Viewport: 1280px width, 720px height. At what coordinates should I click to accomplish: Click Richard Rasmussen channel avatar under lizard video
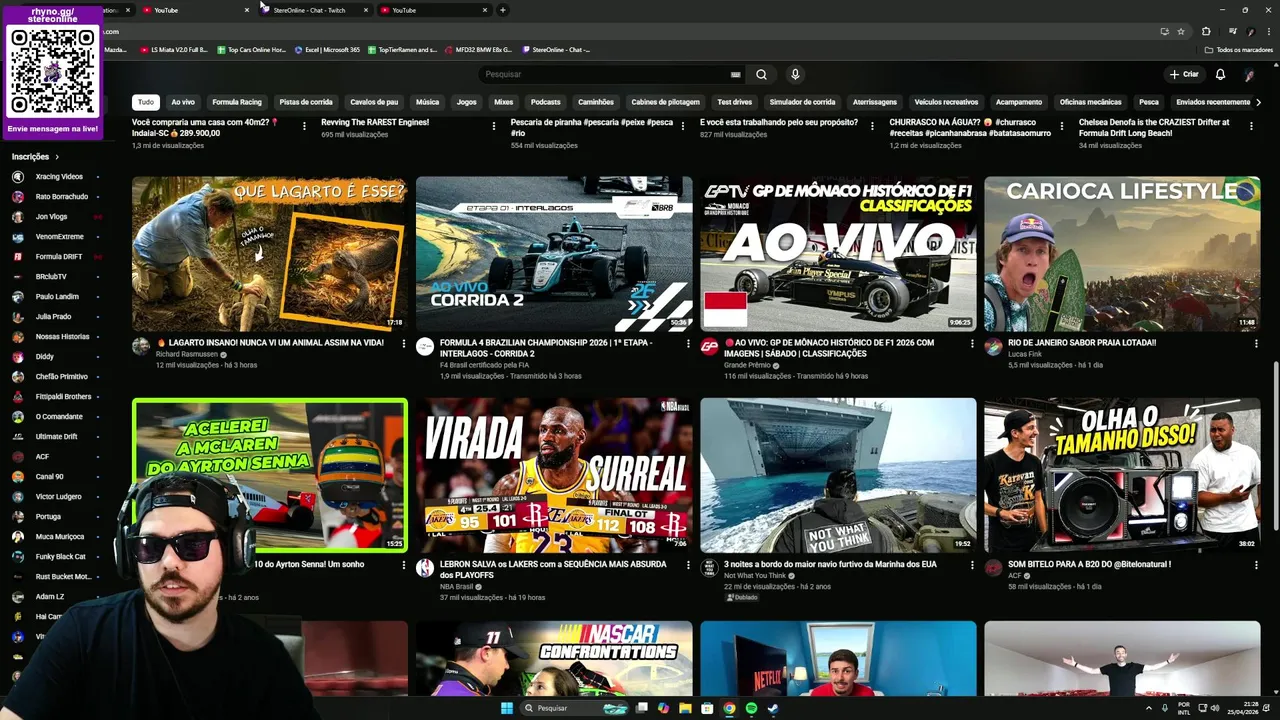coord(141,347)
